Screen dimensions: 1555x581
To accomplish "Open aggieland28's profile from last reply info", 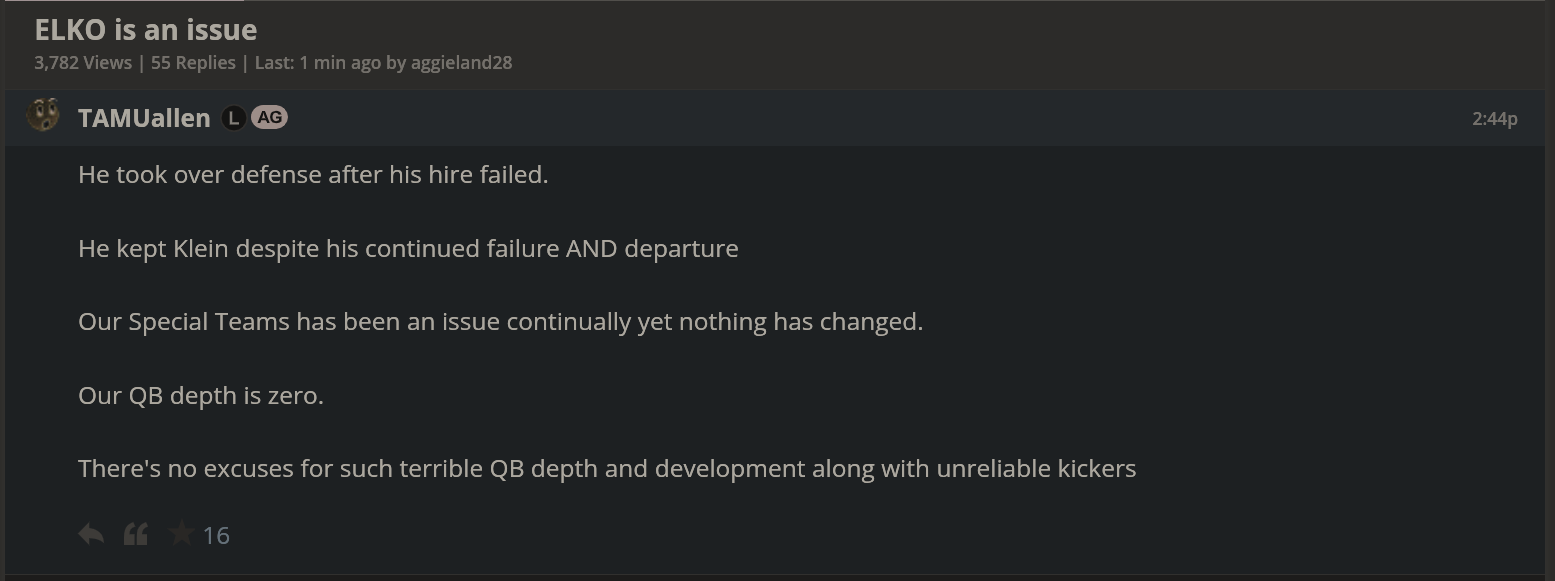I will point(461,62).
